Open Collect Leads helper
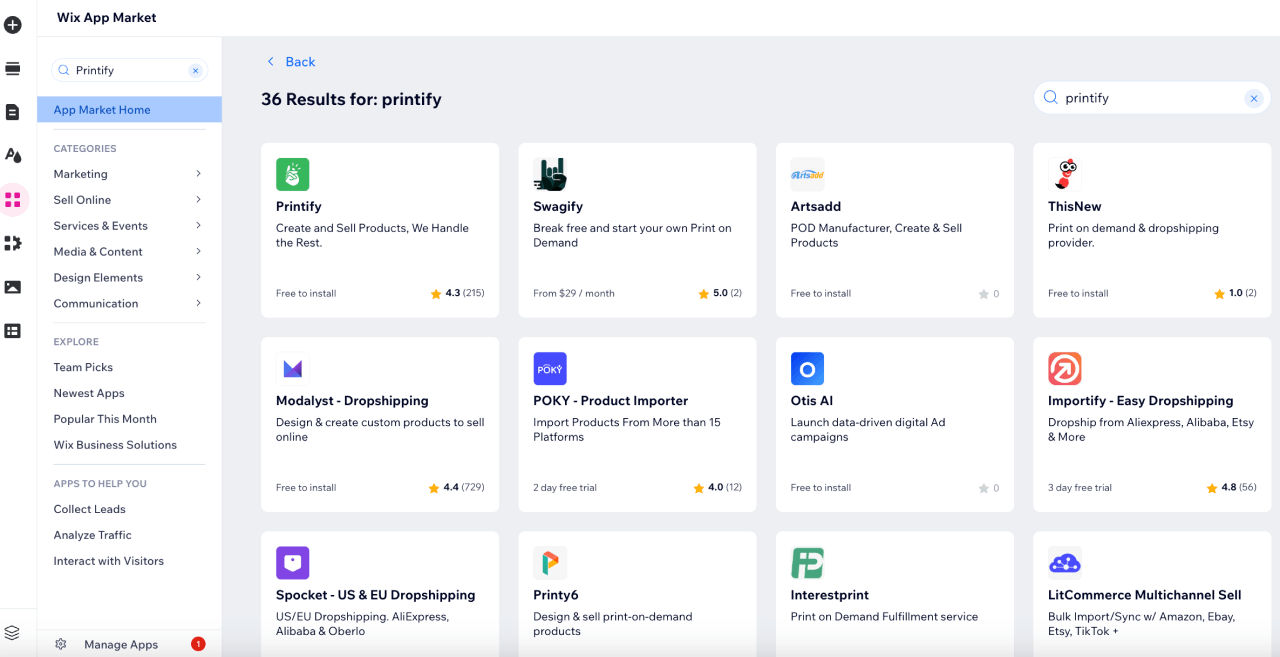Screen dimensions: 1280x657 tap(90, 509)
